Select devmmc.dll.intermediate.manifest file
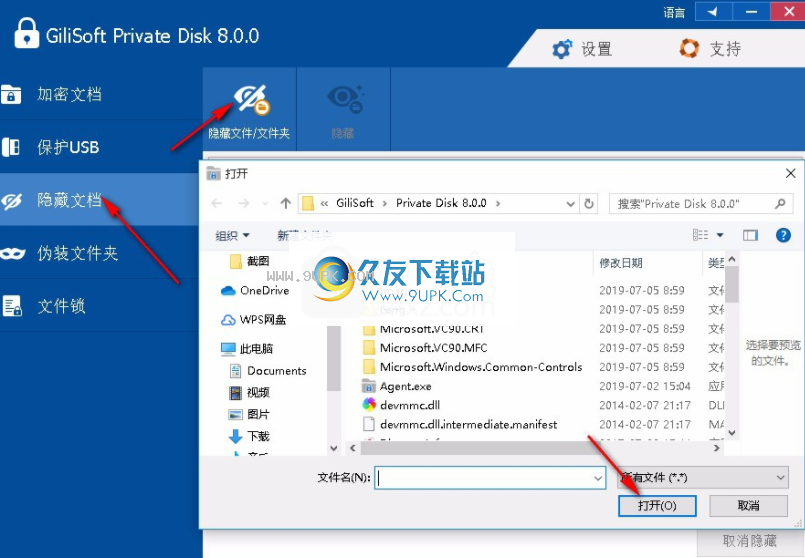This screenshot has width=805, height=558. coord(461,425)
